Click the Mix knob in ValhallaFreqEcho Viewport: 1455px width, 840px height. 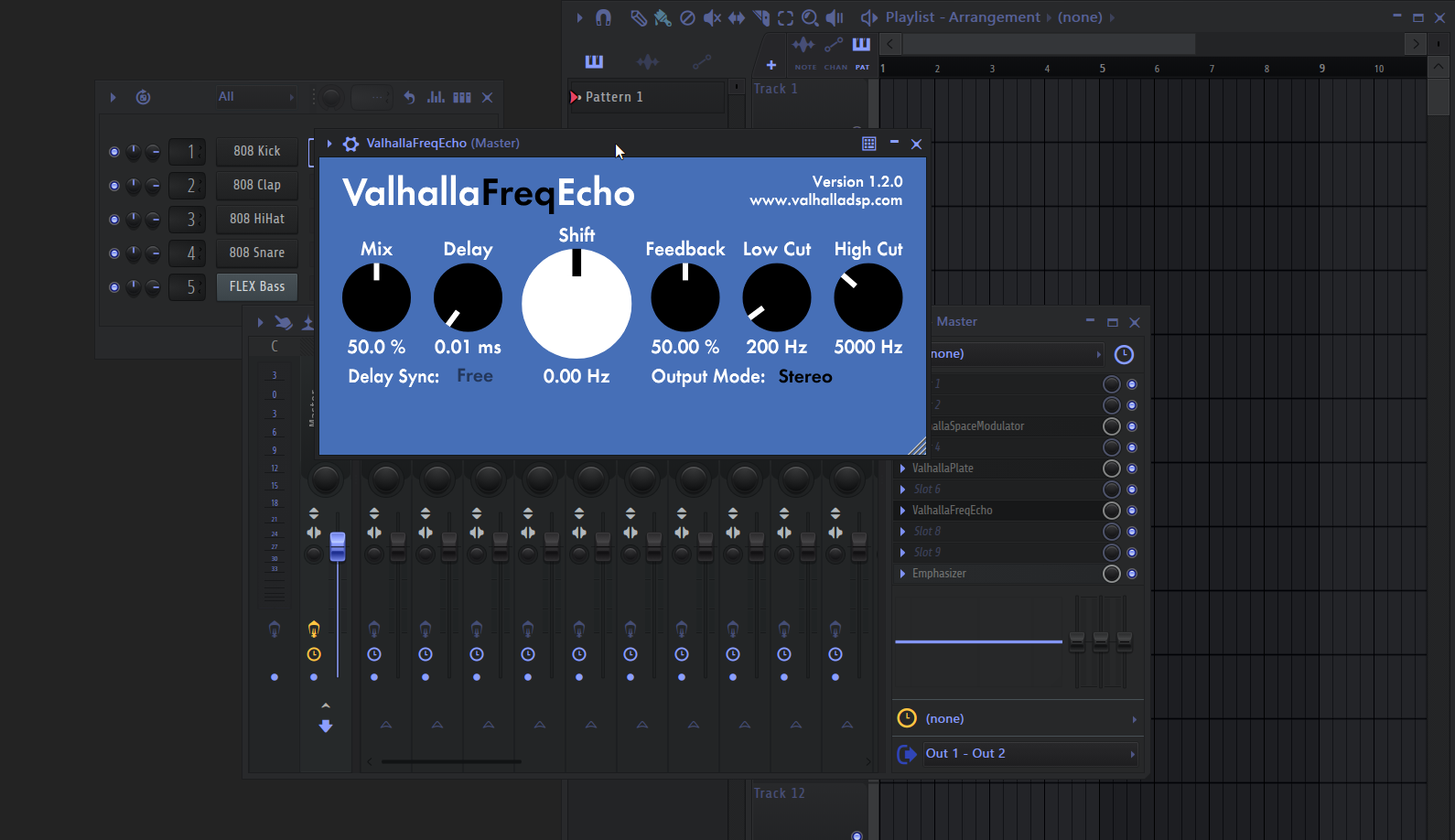pos(376,297)
